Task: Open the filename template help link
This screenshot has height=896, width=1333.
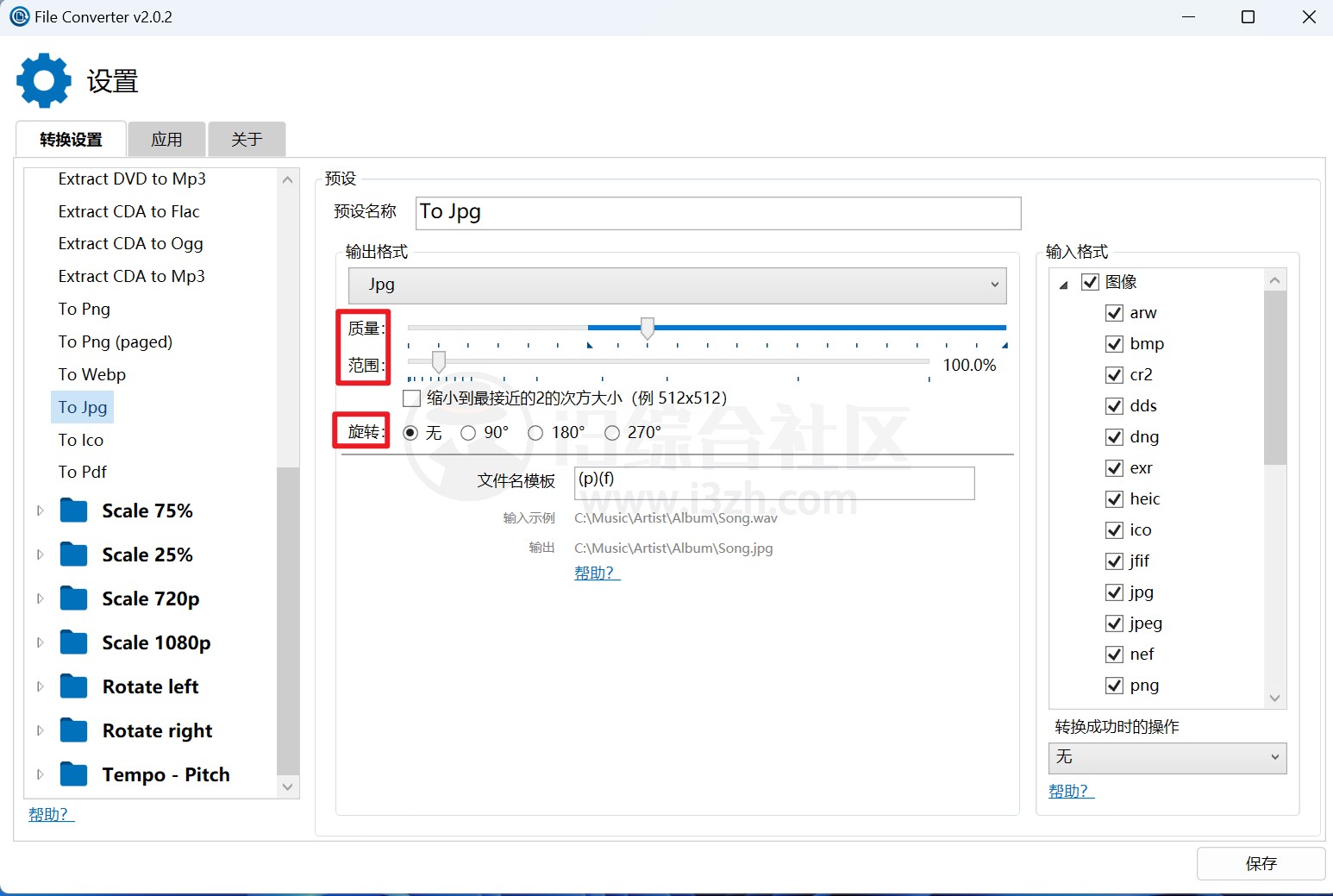Action: point(596,573)
